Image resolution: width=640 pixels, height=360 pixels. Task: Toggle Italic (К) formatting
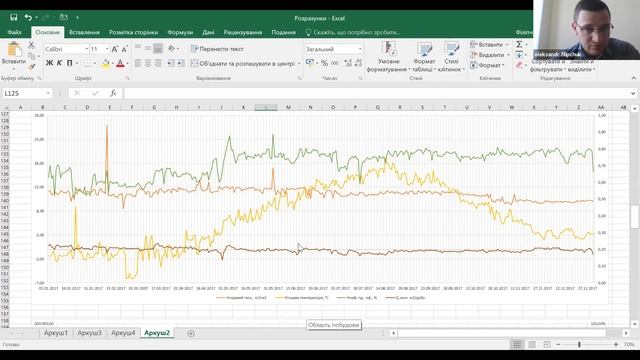pyautogui.click(x=60, y=63)
